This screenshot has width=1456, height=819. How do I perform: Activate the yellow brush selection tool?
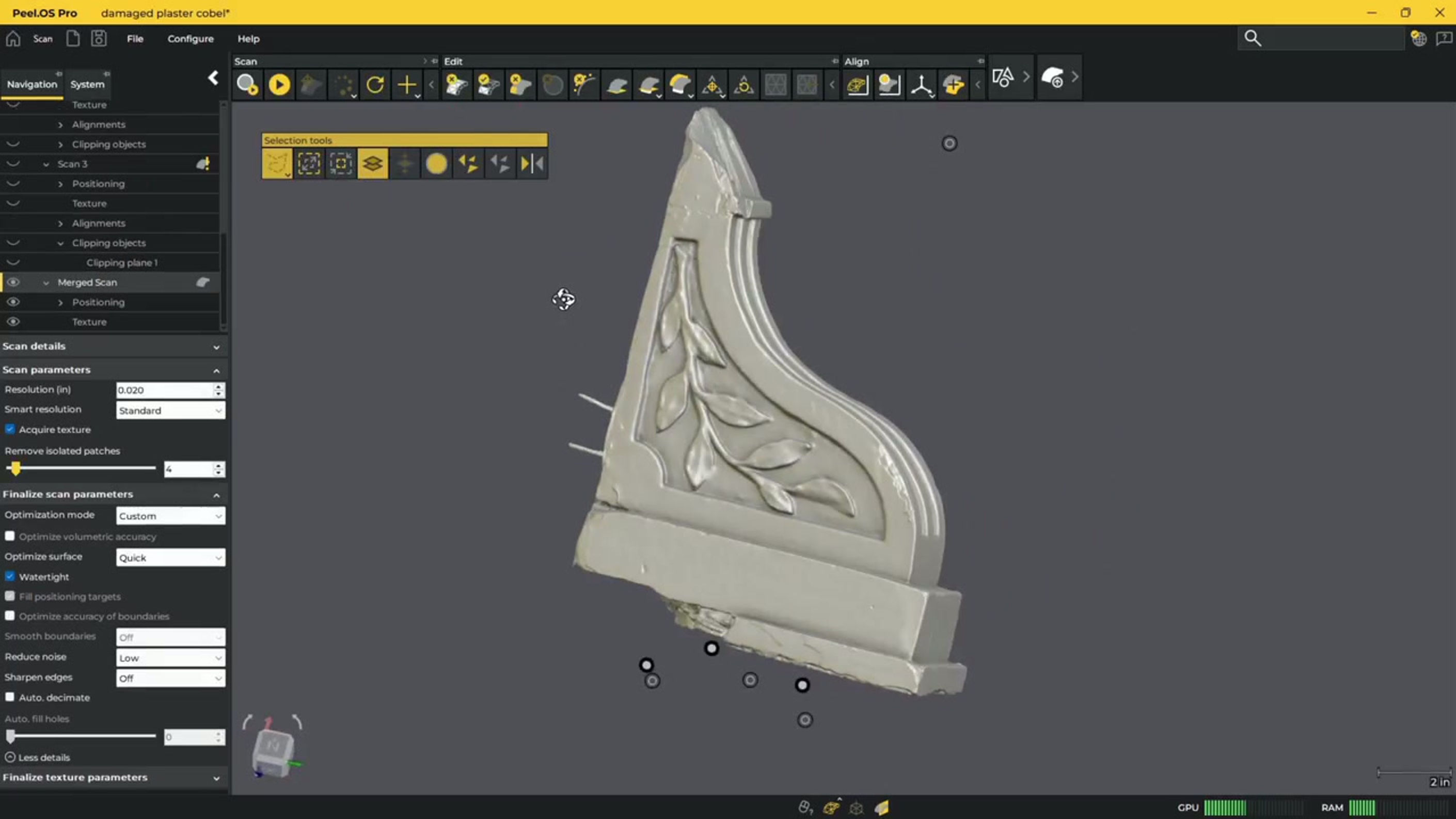click(436, 163)
